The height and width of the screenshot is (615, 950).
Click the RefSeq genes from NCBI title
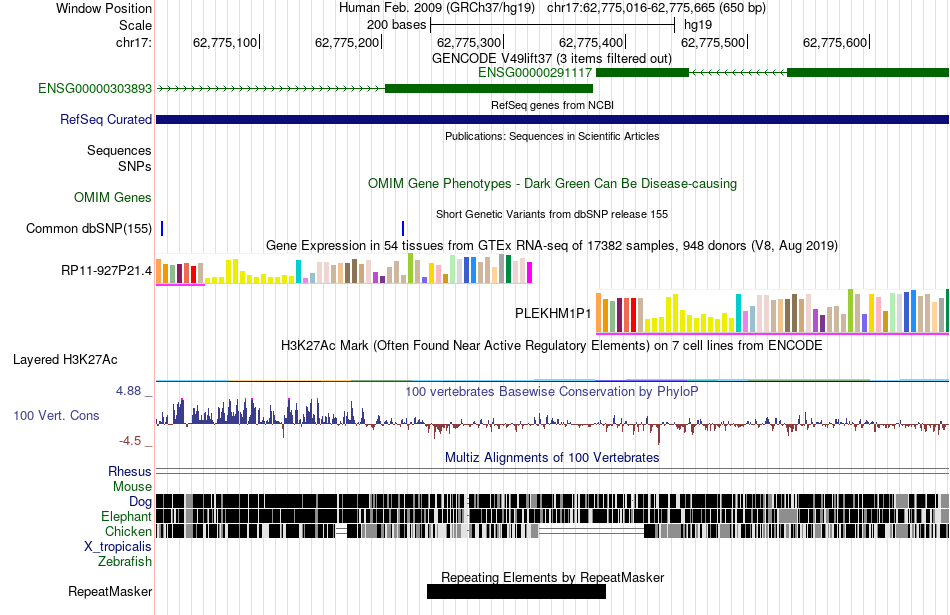tap(552, 105)
